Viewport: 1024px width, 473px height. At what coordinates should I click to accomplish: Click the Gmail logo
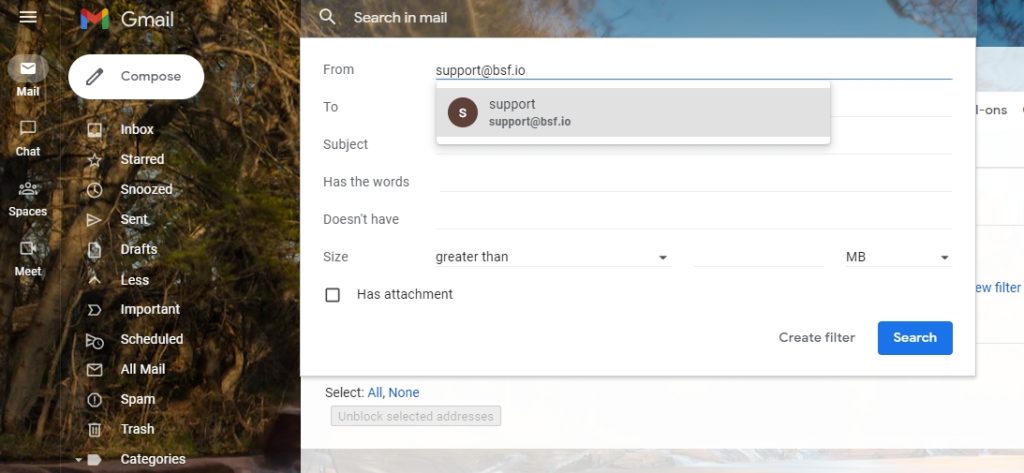127,19
